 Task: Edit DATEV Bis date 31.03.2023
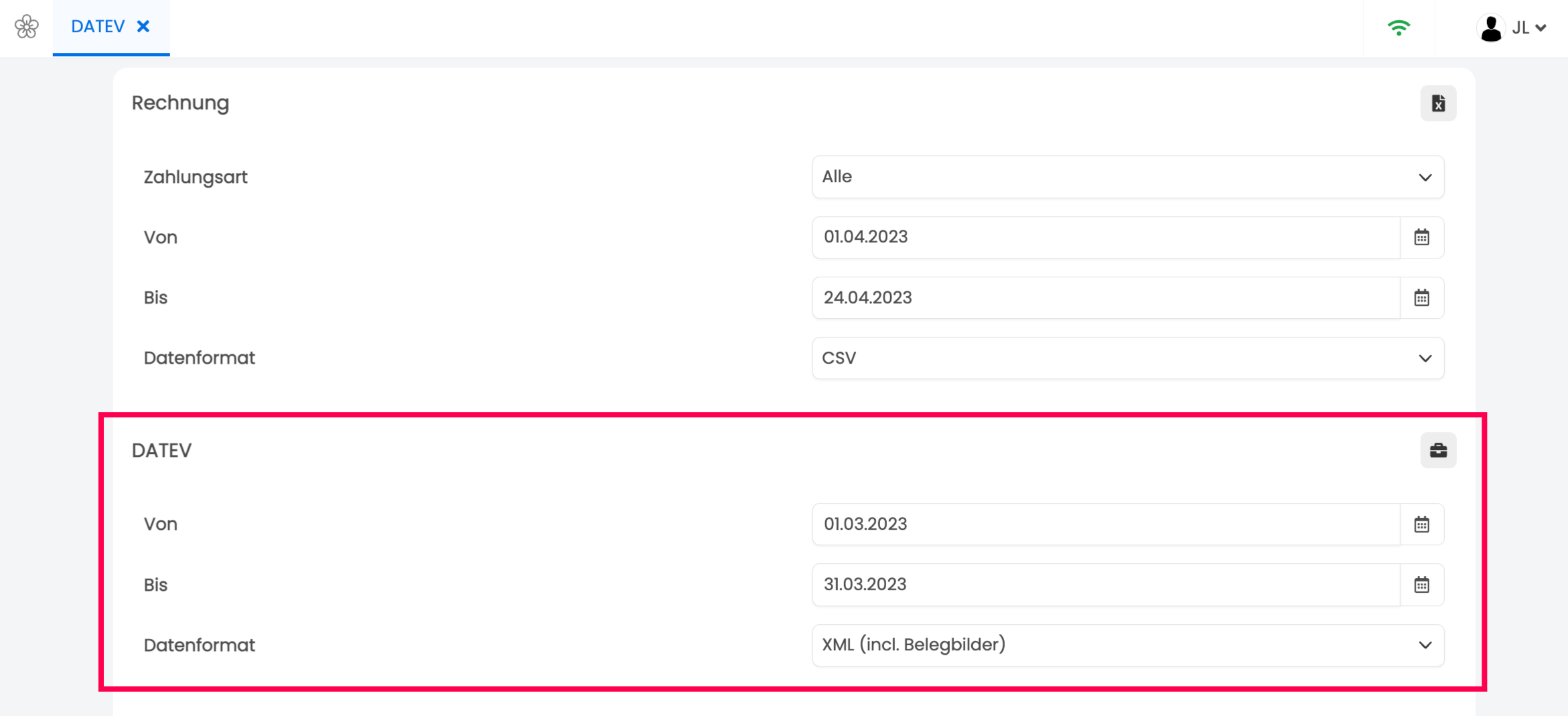click(1106, 584)
